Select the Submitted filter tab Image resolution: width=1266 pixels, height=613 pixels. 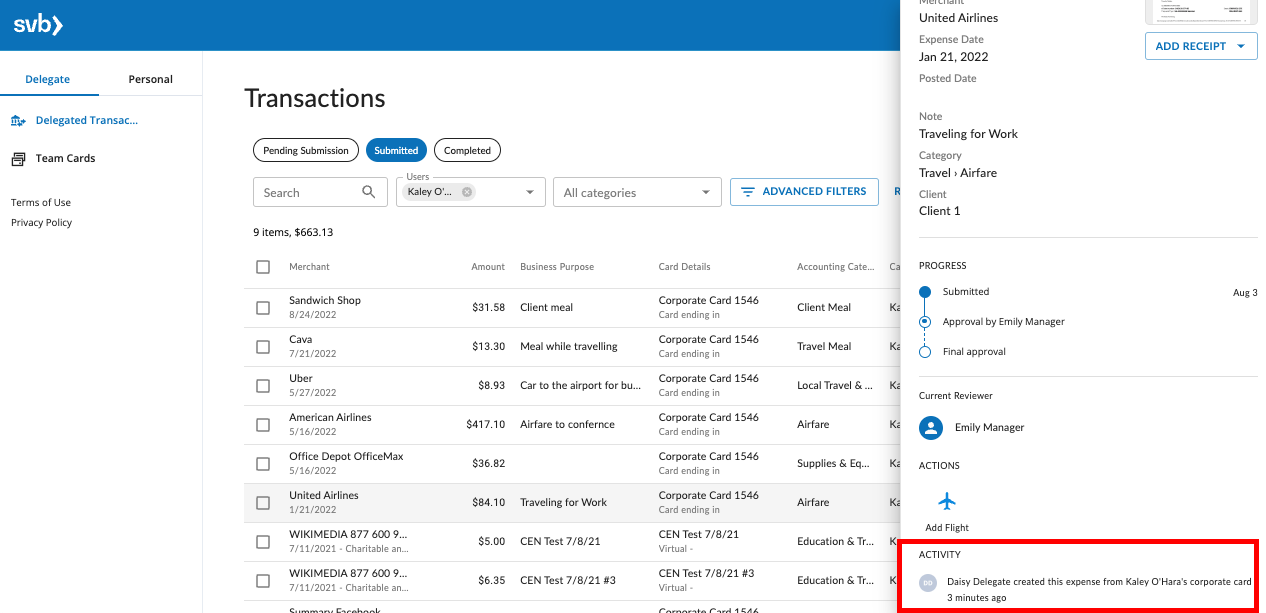pos(397,151)
